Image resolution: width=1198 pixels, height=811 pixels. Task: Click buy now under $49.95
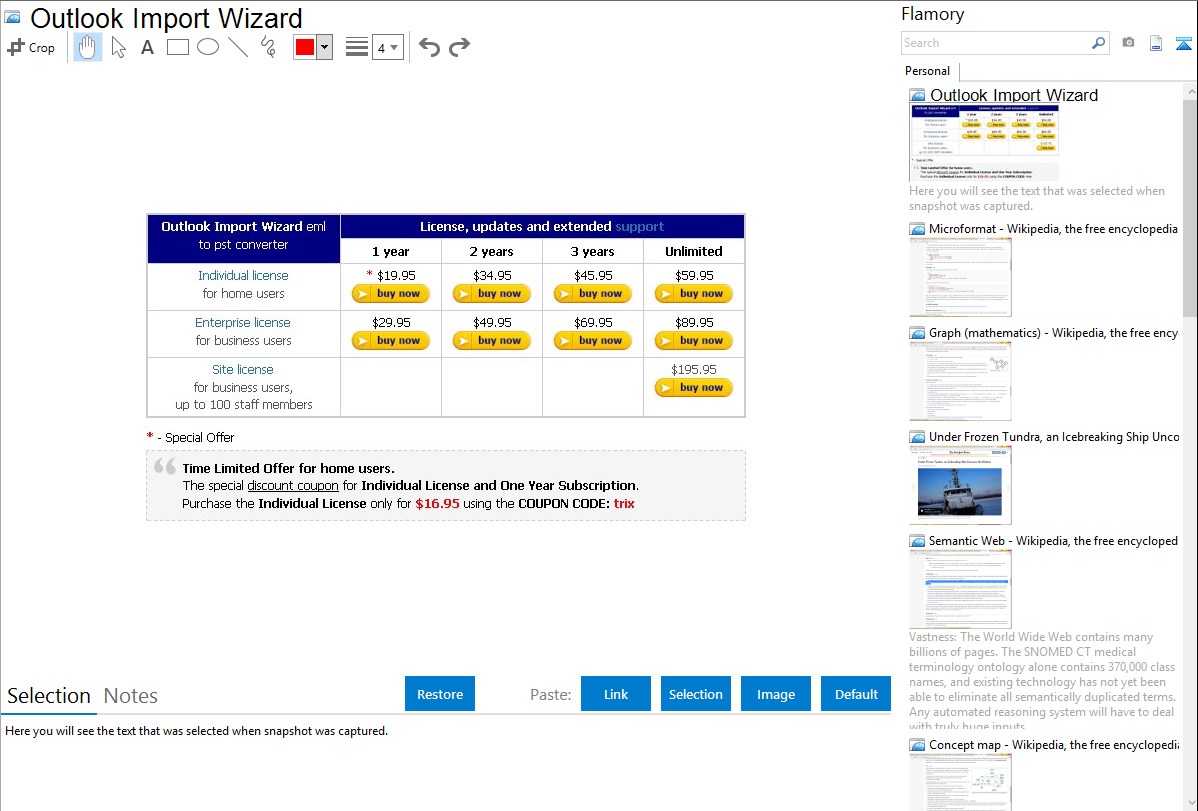pos(491,341)
